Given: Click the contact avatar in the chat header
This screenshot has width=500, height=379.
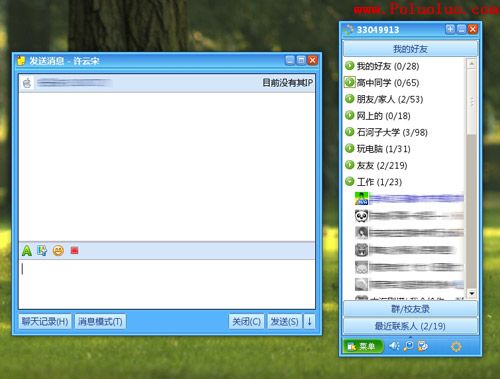Looking at the screenshot, I should 27,83.
